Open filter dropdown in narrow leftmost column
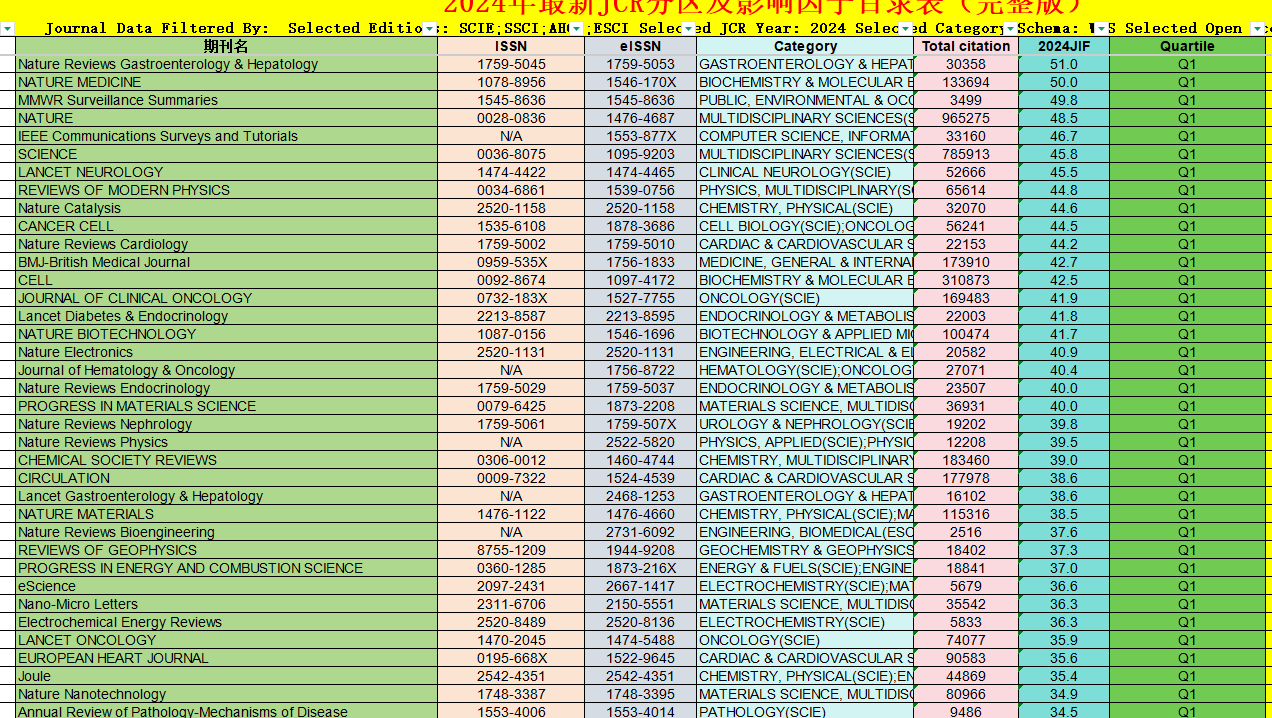The height and width of the screenshot is (718, 1272). coord(7,29)
